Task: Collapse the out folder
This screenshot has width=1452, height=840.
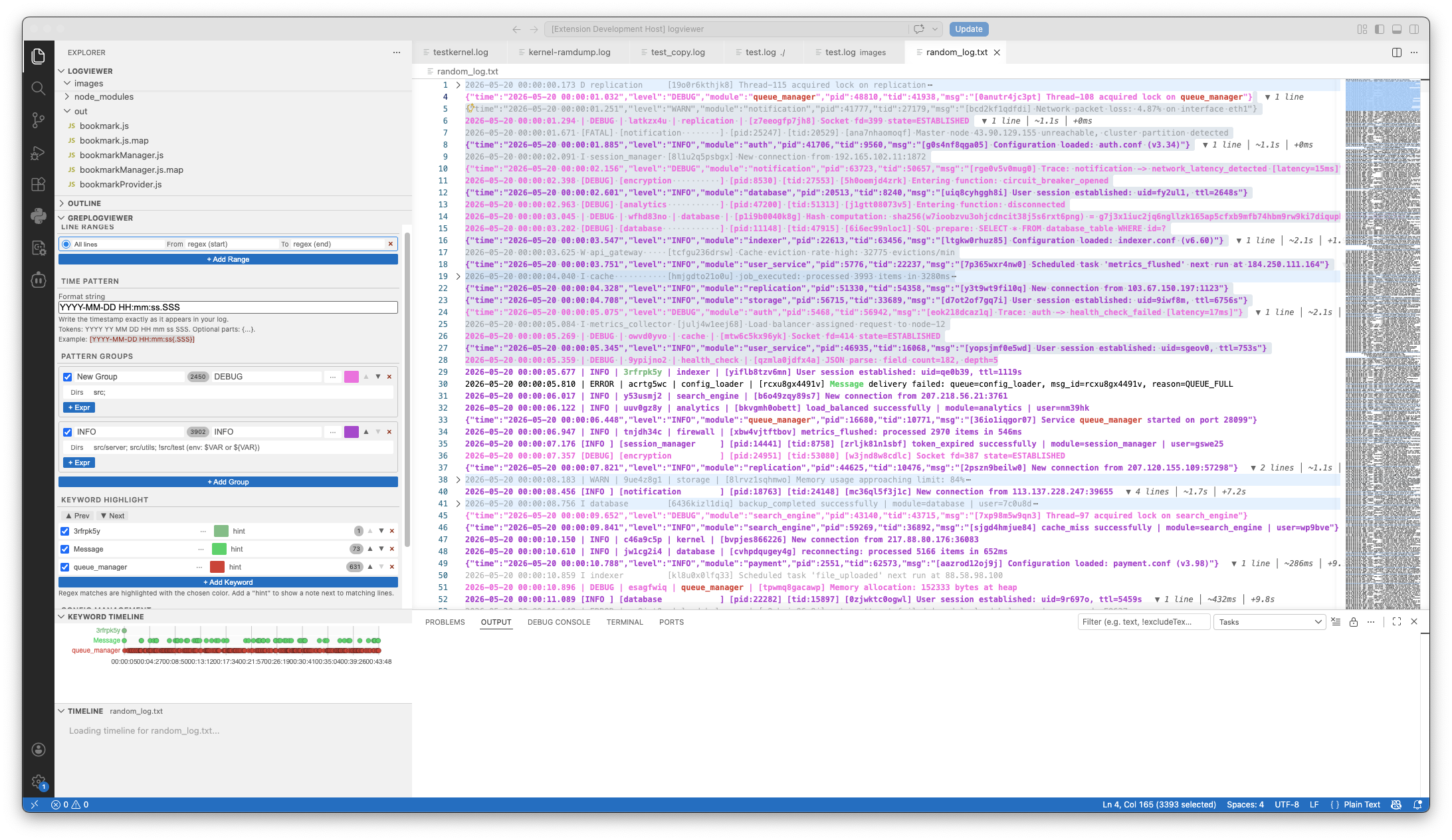Action: (x=80, y=112)
